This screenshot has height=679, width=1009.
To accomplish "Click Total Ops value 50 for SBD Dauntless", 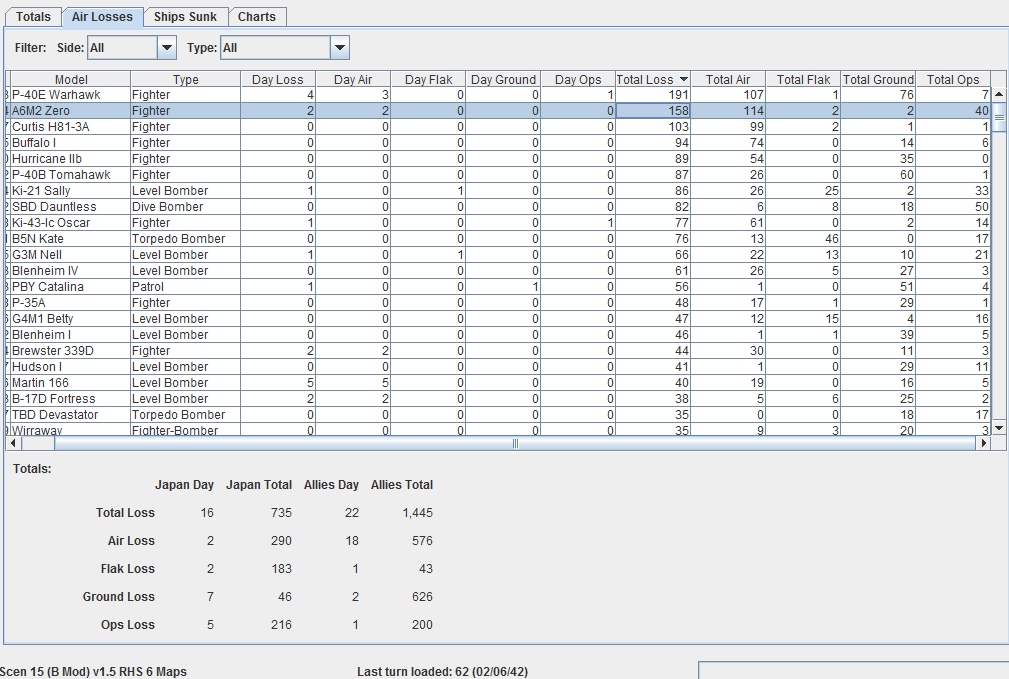I will click(953, 207).
